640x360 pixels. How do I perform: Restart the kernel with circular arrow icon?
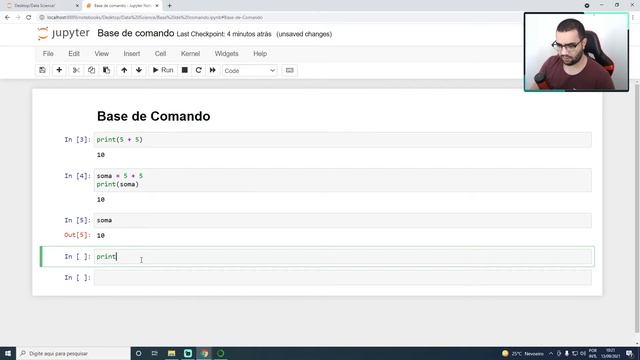pos(199,70)
